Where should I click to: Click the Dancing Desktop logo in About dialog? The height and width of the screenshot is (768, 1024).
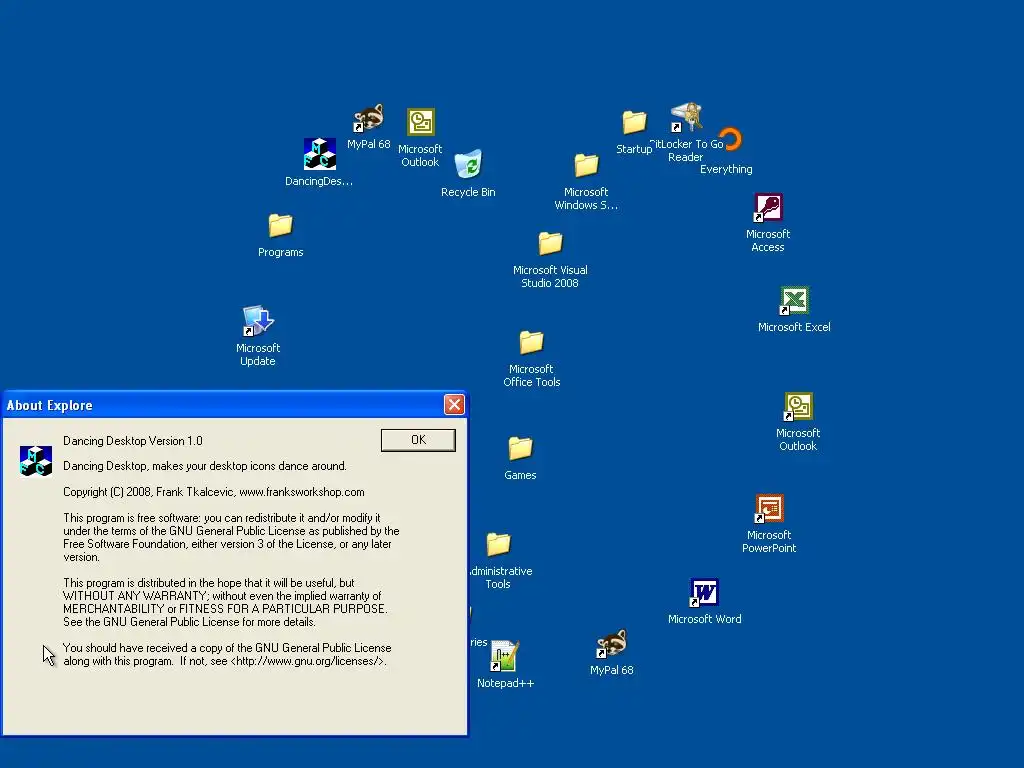point(36,461)
